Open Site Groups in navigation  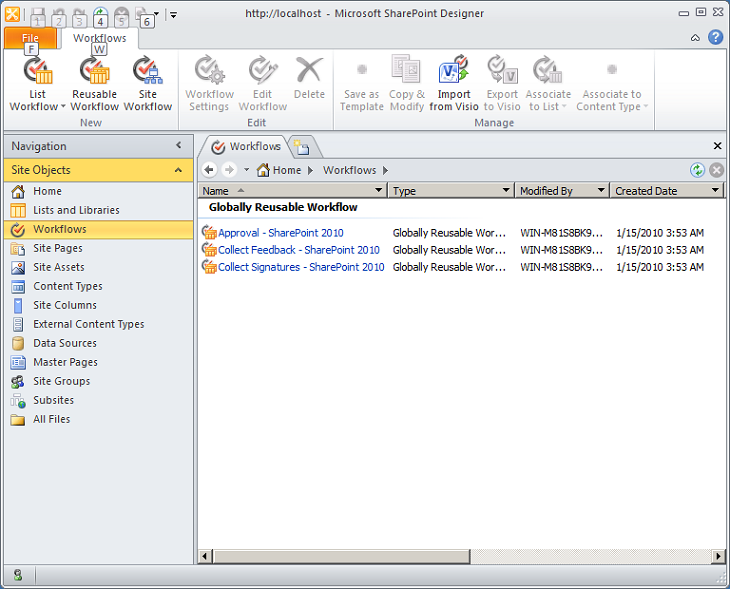98,381
